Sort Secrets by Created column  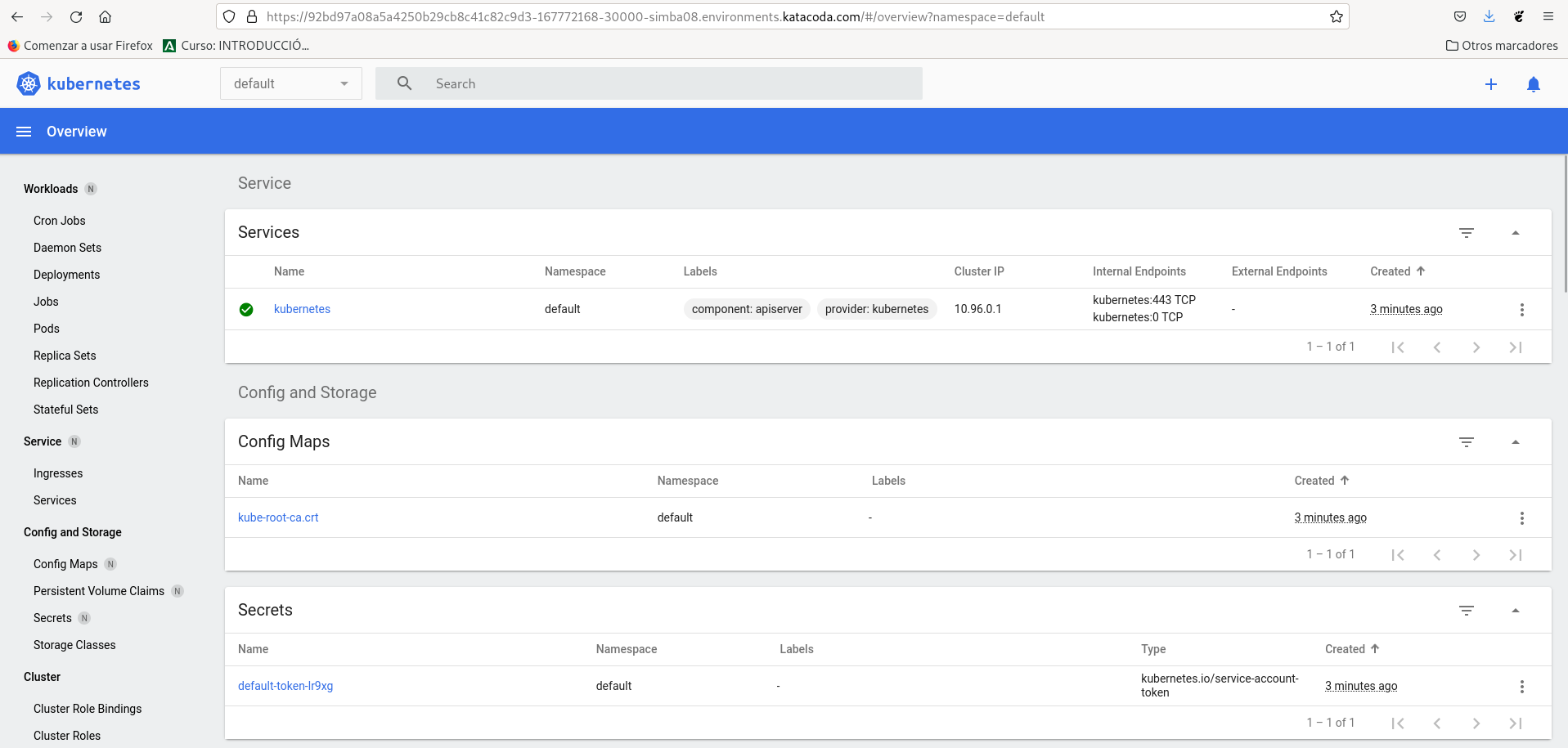pyautogui.click(x=1353, y=649)
